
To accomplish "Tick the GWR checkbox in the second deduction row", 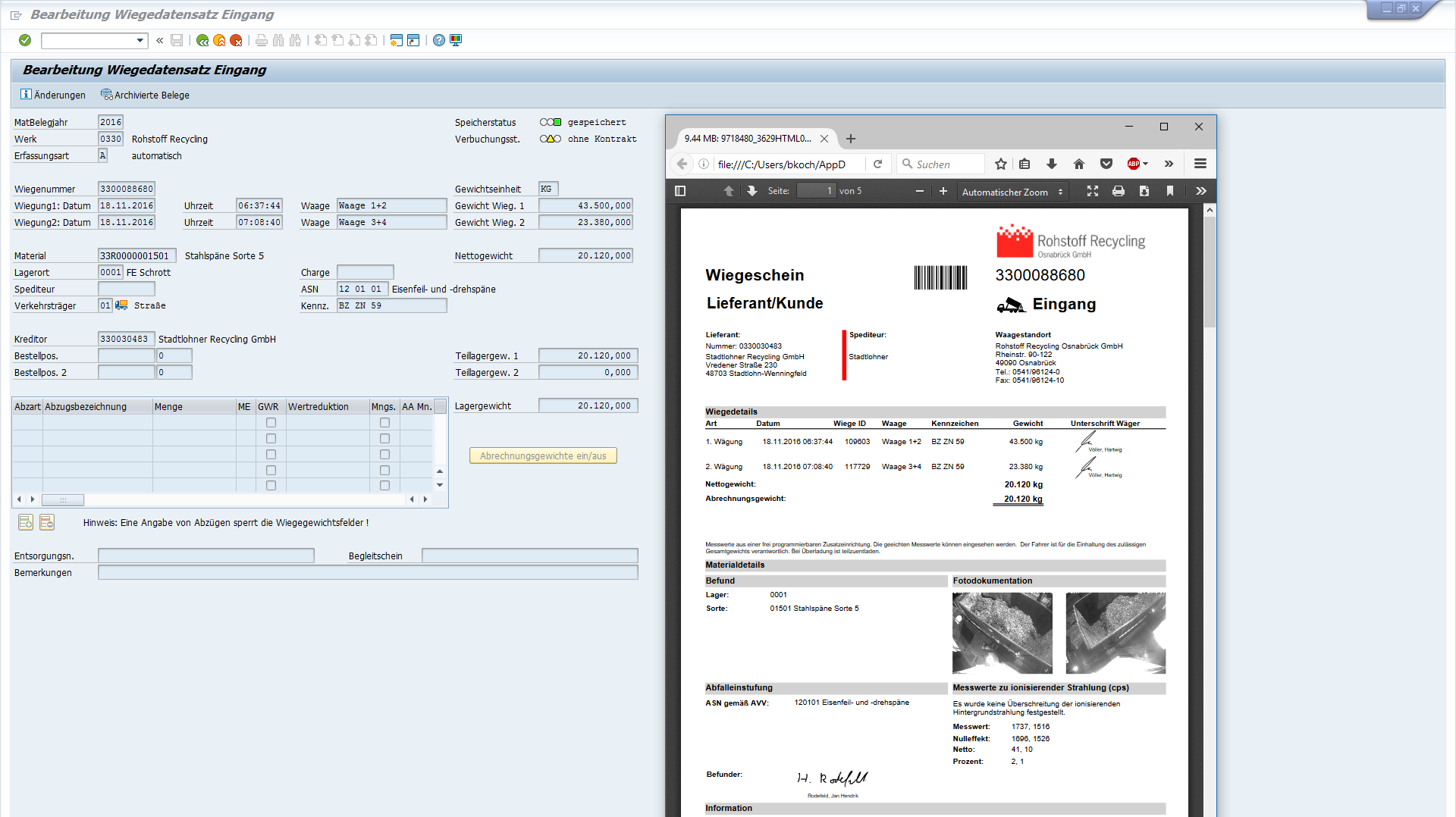I will click(x=271, y=439).
